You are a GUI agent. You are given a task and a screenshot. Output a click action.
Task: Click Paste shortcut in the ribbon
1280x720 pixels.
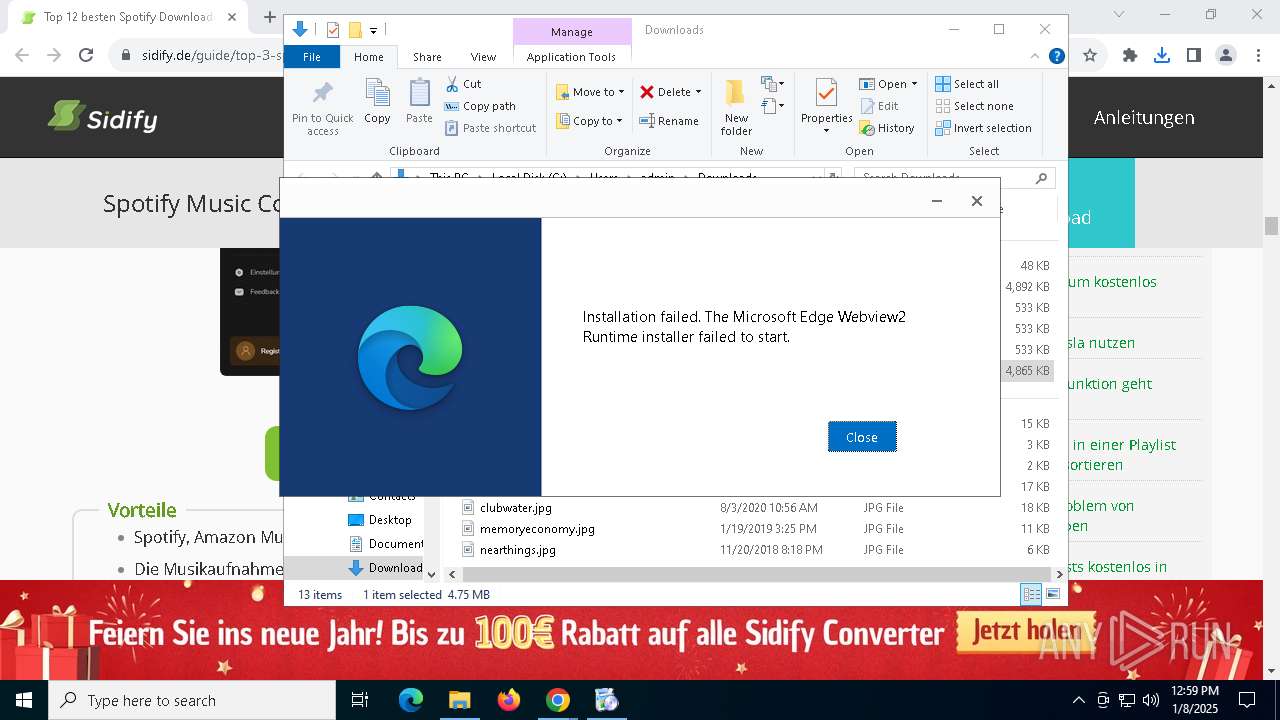[x=490, y=128]
